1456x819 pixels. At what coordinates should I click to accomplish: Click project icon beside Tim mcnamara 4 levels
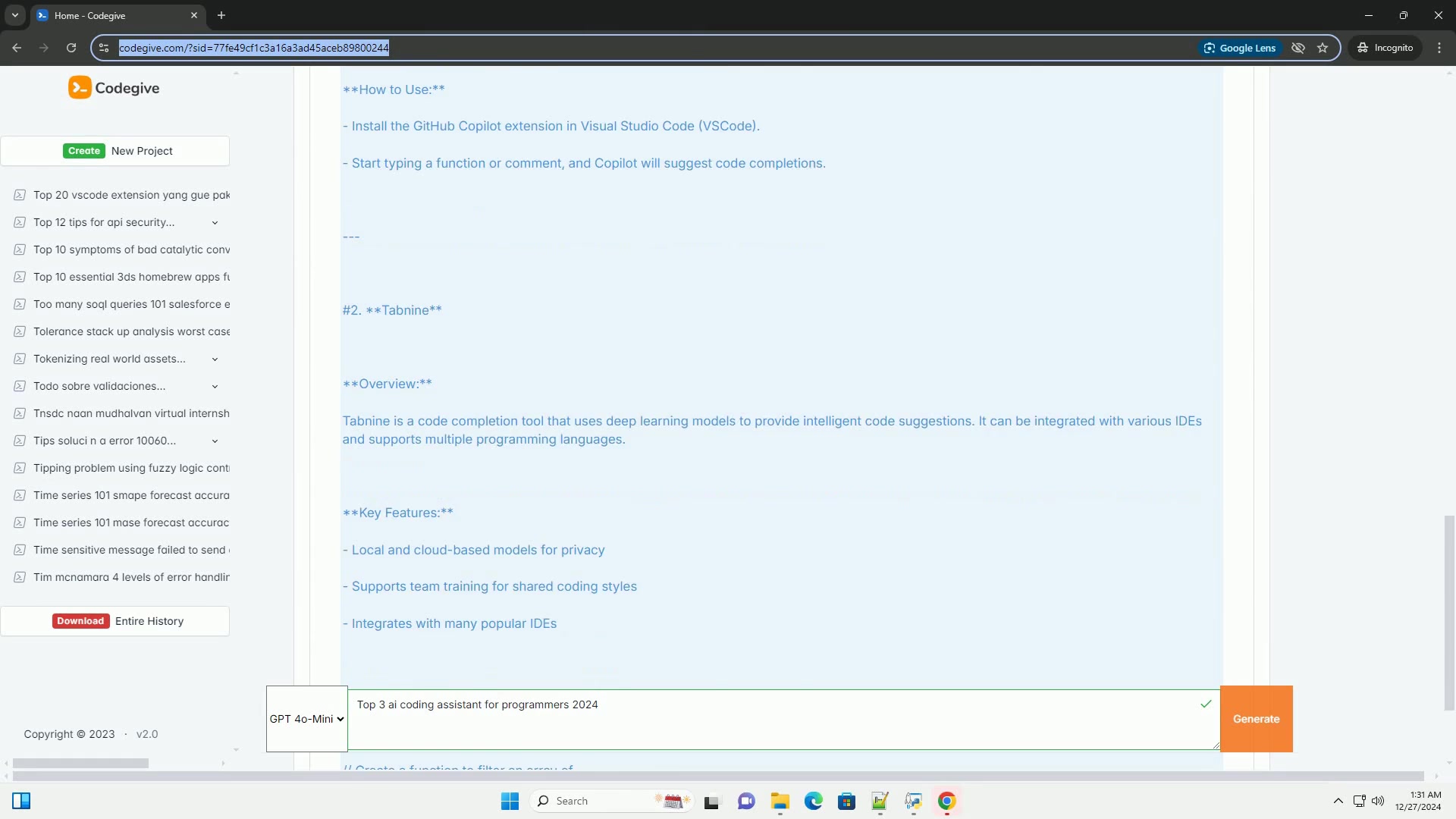pyautogui.click(x=20, y=577)
